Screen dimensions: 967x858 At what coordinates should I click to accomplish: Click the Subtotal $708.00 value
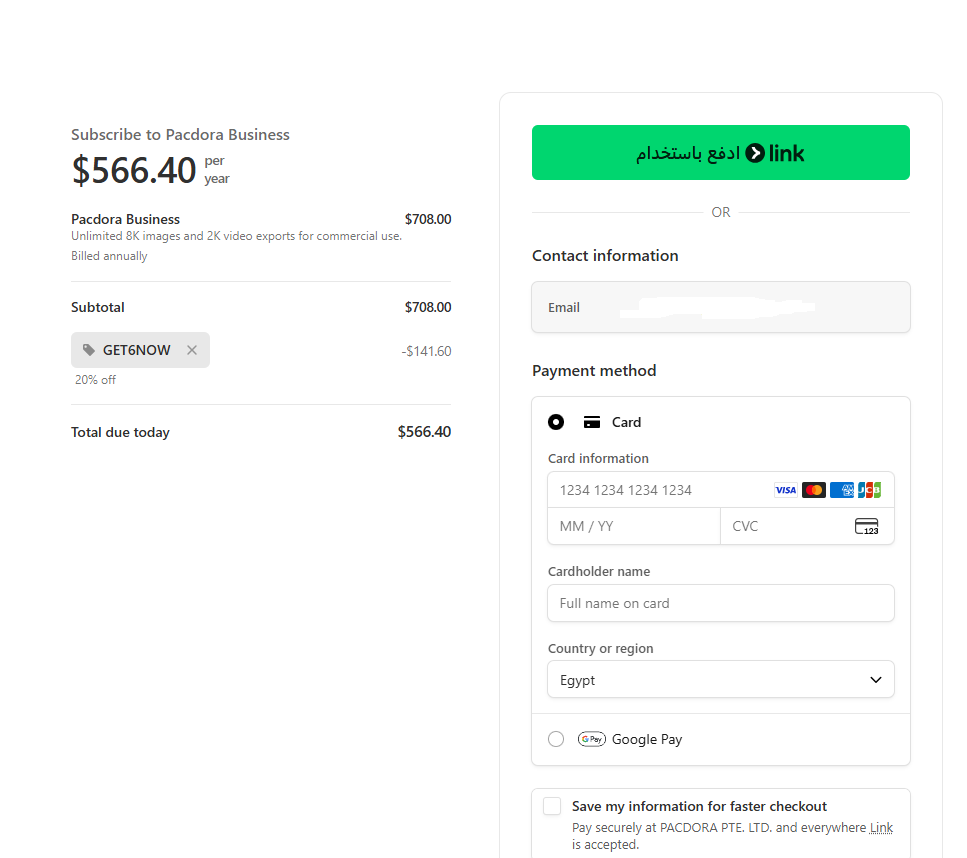[x=428, y=307]
